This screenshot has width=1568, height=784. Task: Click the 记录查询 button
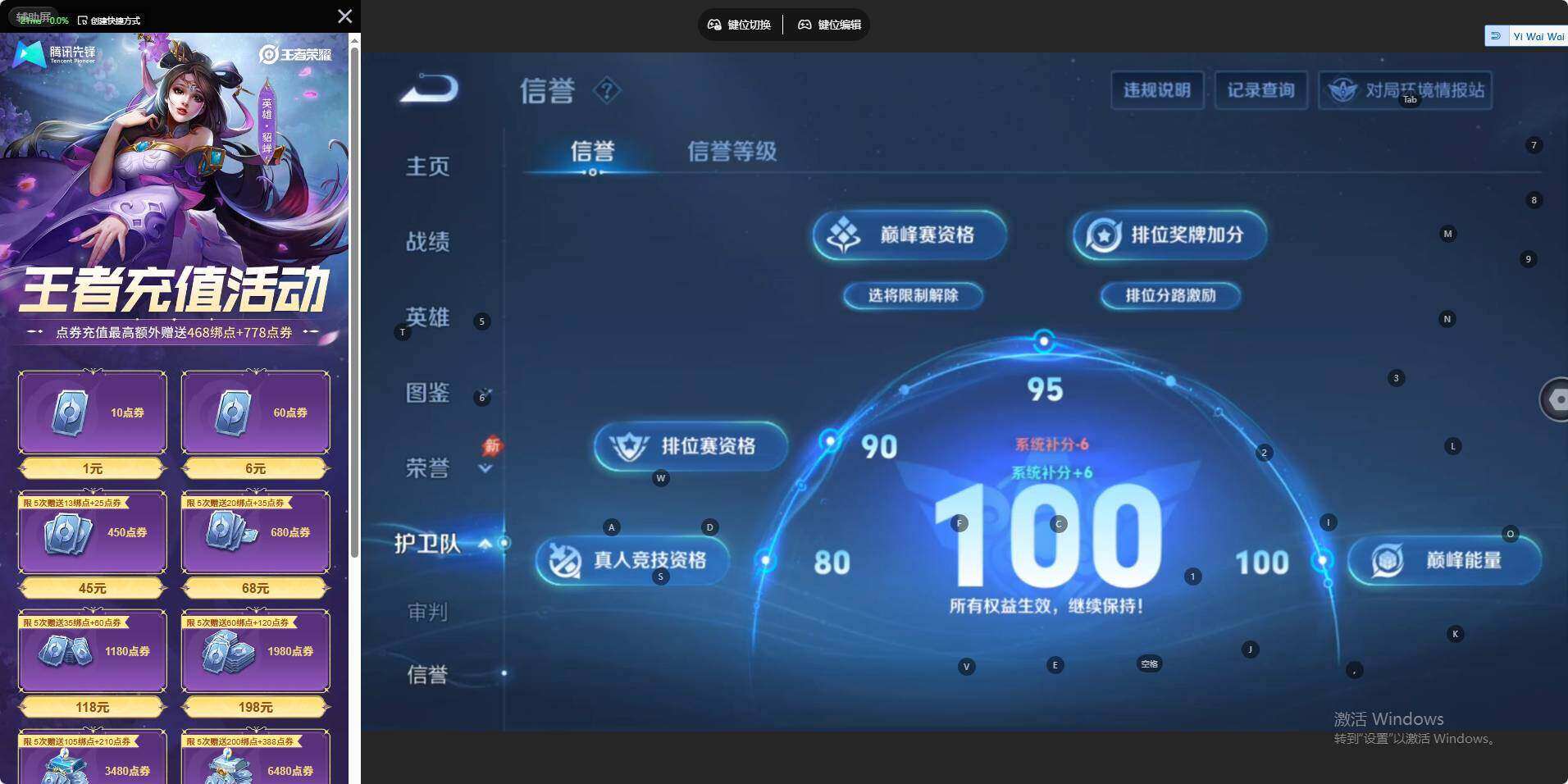(1261, 90)
